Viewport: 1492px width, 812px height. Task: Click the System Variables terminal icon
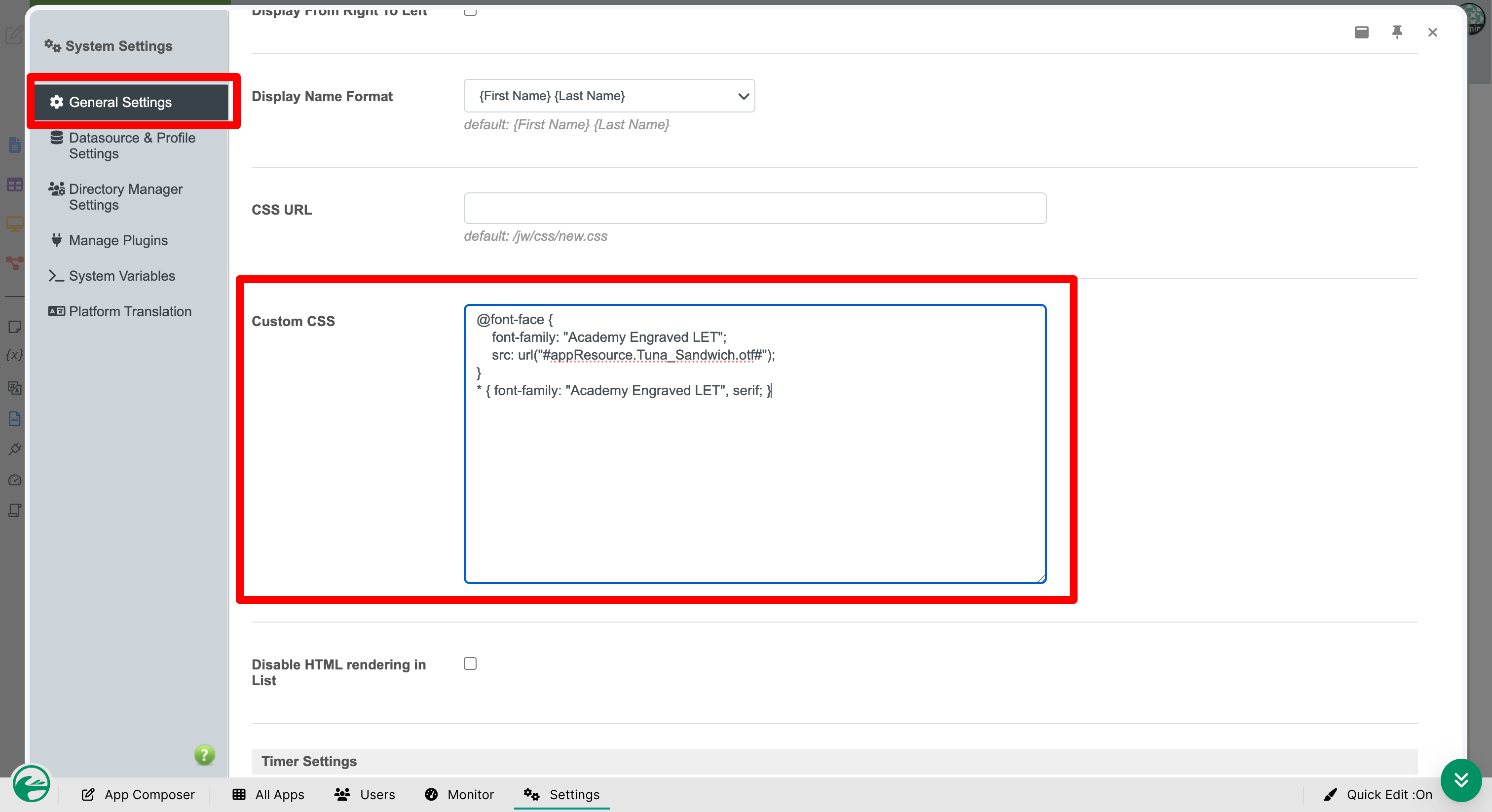click(x=56, y=276)
